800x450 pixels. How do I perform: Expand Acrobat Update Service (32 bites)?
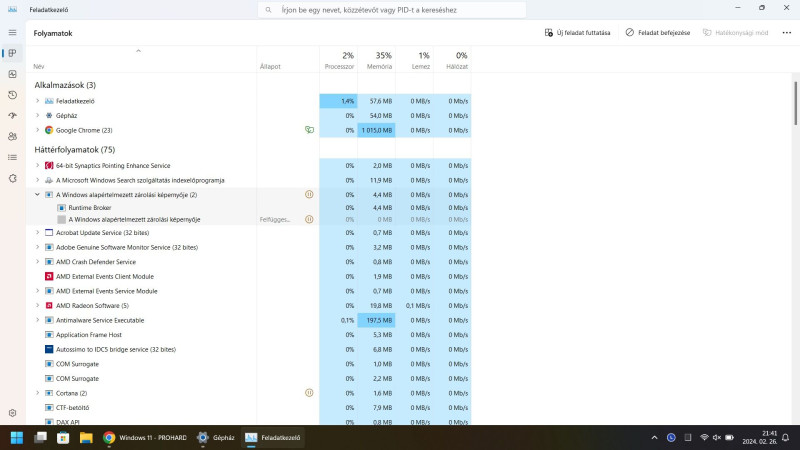(37, 233)
